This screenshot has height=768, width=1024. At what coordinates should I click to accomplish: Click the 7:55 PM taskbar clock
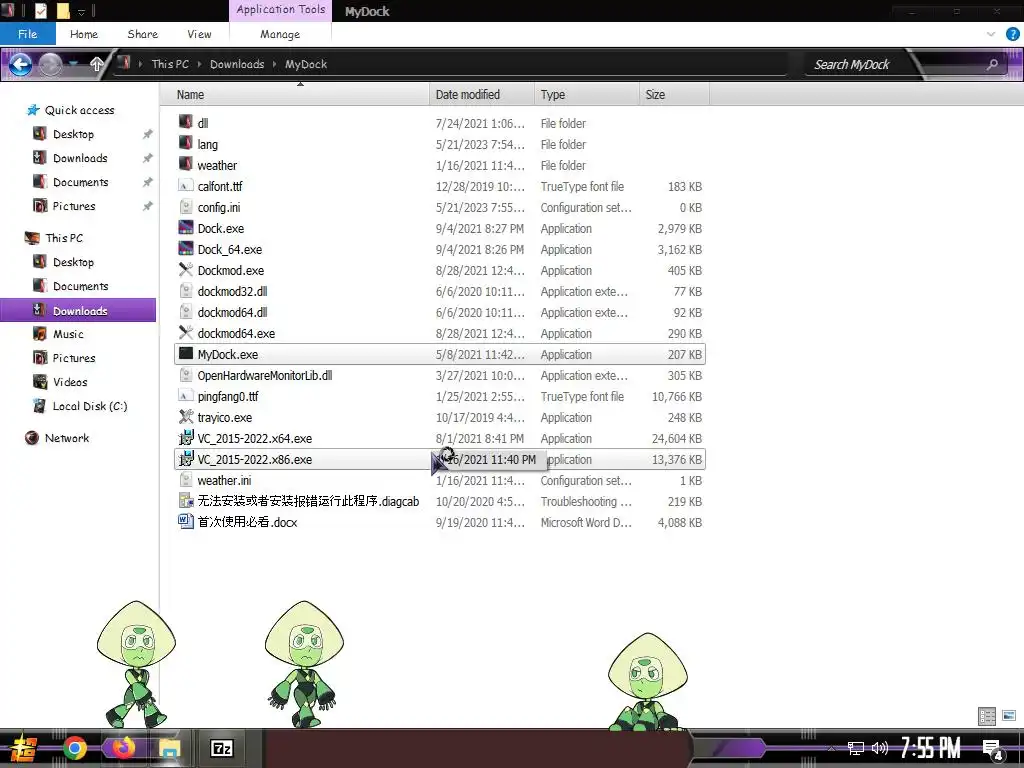(931, 748)
